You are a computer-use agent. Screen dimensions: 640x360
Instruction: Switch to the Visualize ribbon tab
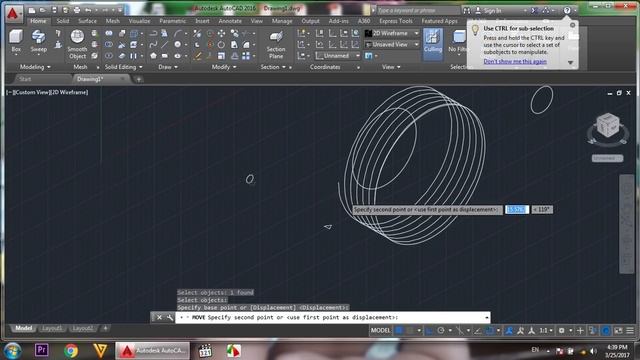click(139, 21)
